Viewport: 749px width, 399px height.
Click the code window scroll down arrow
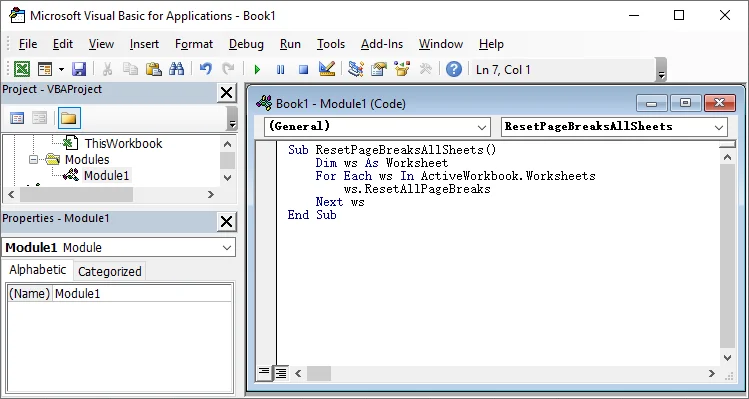[x=728, y=358]
